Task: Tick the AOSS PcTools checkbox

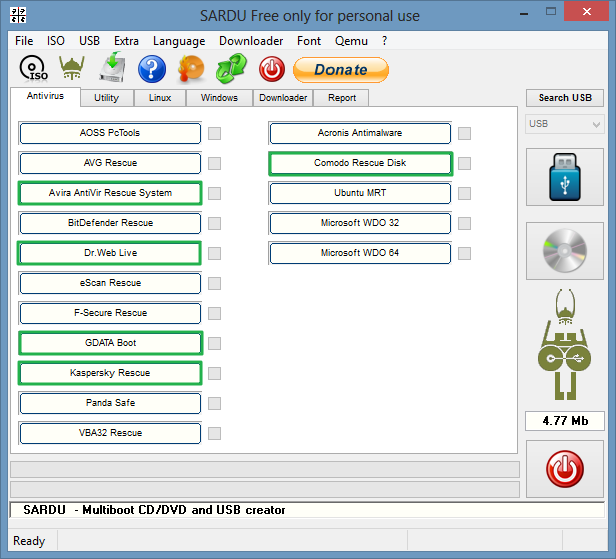Action: 214,133
